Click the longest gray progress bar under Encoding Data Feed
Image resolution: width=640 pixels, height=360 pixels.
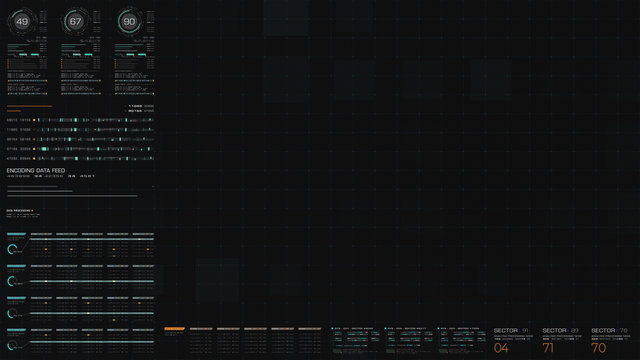73,196
